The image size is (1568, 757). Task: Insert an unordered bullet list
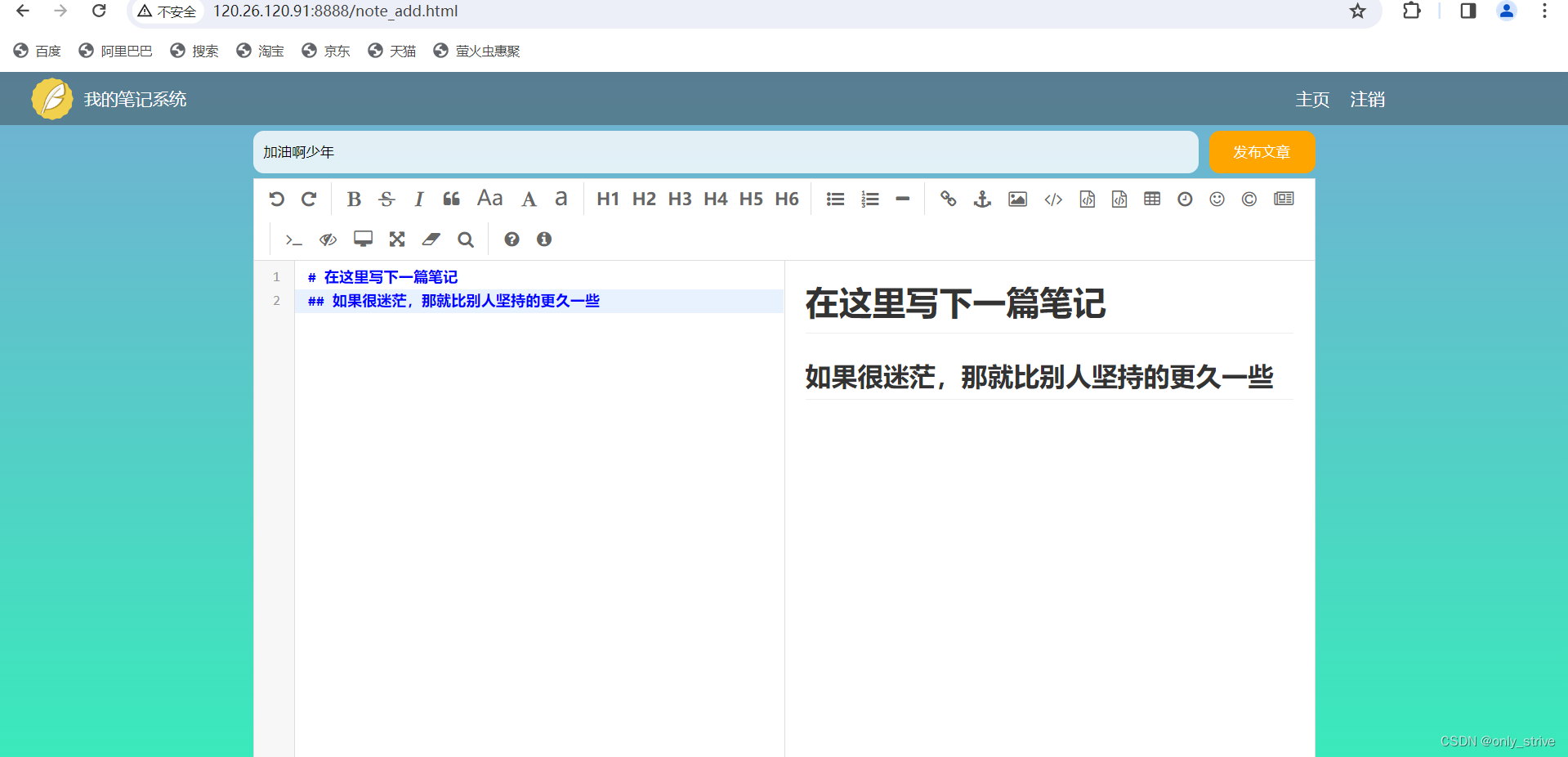tap(835, 199)
